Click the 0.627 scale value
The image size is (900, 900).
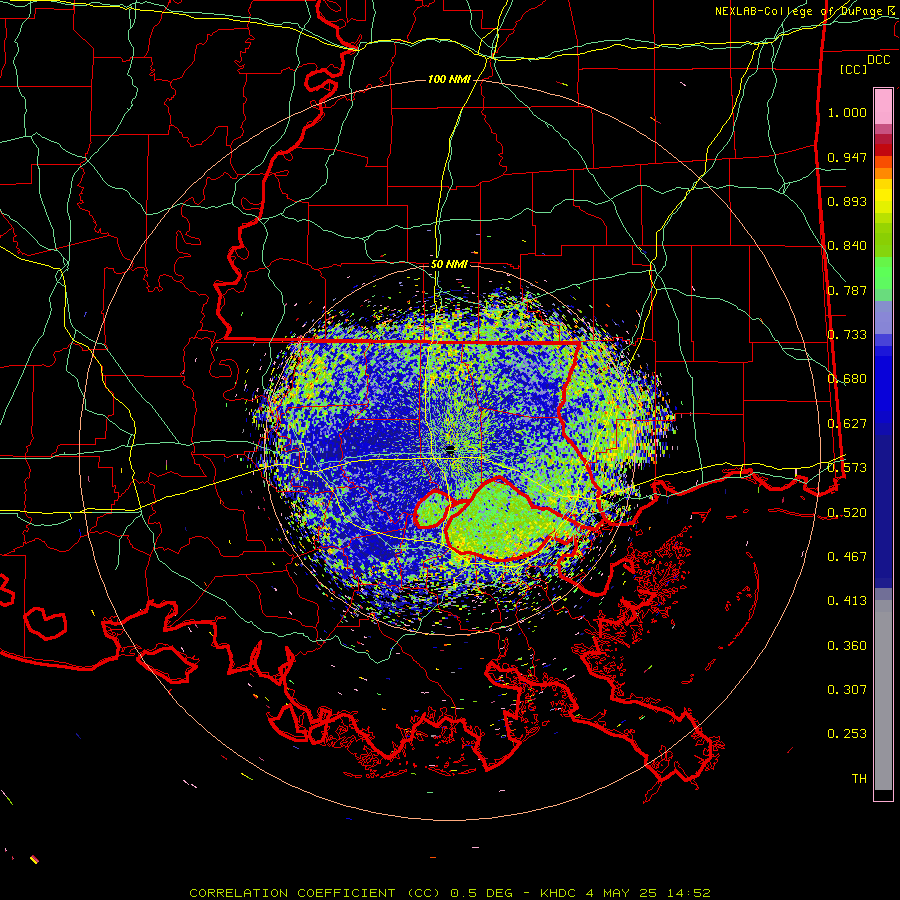pyautogui.click(x=847, y=424)
